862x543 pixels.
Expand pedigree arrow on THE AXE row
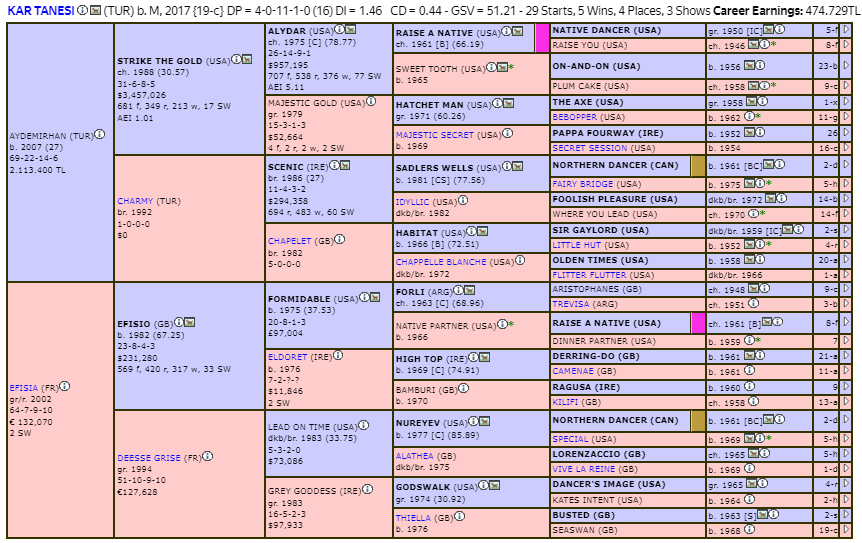point(846,102)
